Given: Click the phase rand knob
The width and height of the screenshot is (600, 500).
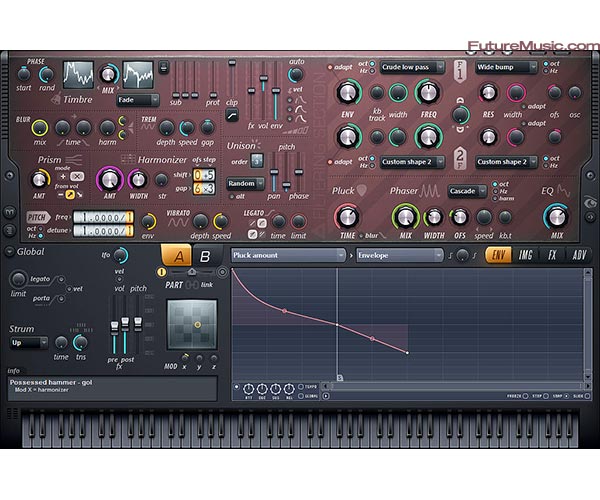Looking at the screenshot, I should [47, 74].
